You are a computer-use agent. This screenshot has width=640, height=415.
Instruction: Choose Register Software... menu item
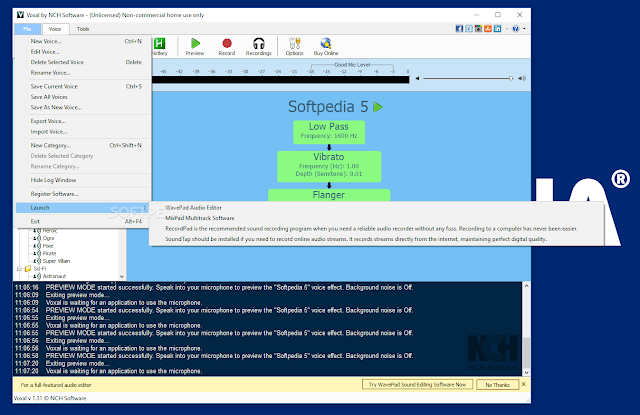[83, 194]
